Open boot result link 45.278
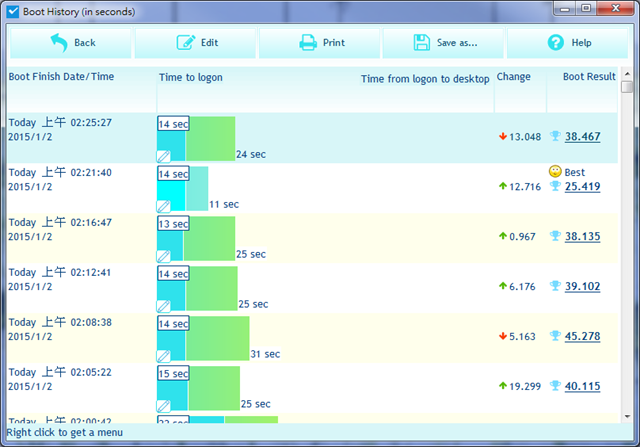Image resolution: width=640 pixels, height=447 pixels. [x=582, y=336]
